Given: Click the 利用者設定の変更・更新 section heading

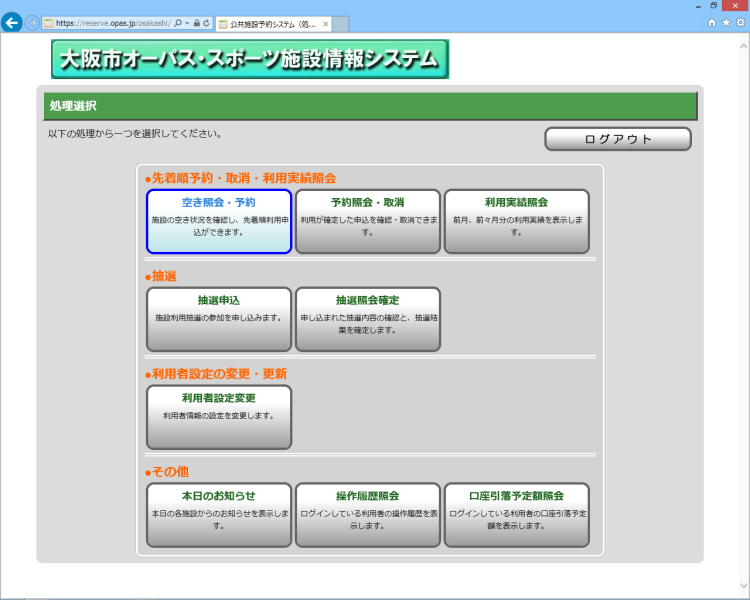Looking at the screenshot, I should [216, 374].
